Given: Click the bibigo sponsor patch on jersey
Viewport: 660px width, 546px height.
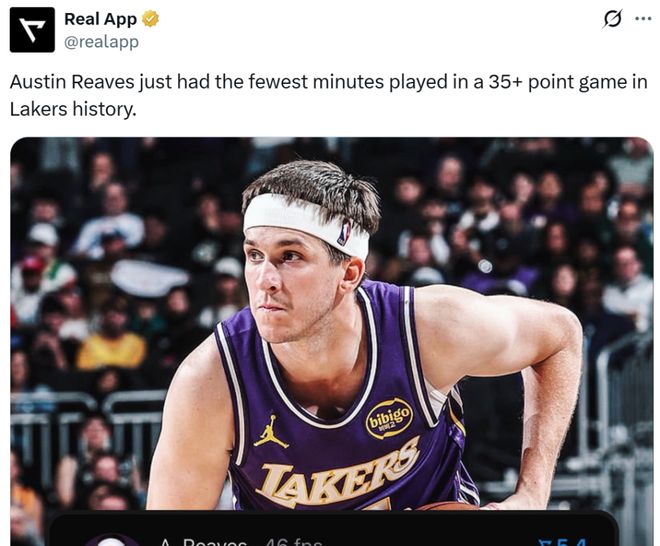Looking at the screenshot, I should pos(389,417).
